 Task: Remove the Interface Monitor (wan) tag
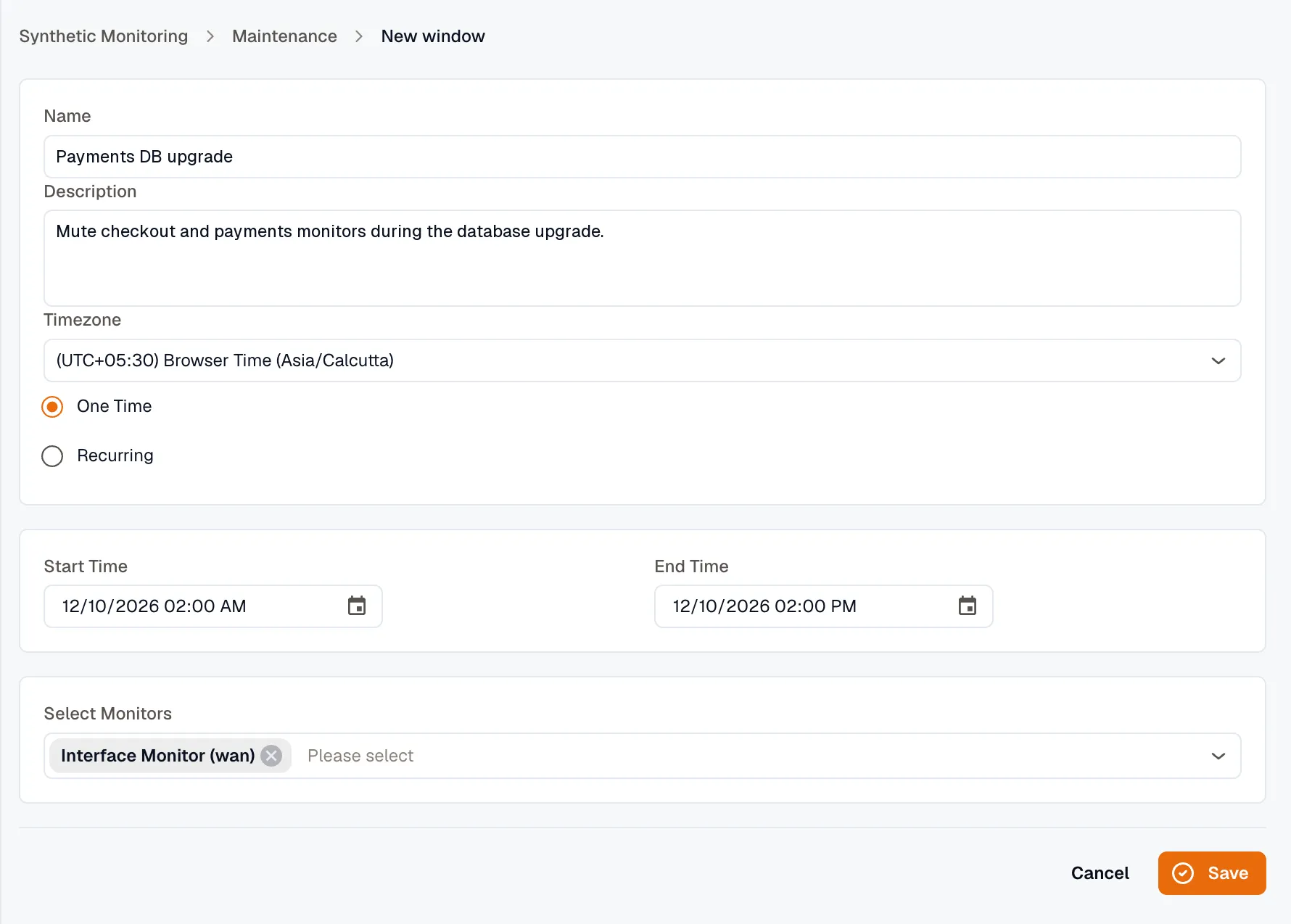pyautogui.click(x=271, y=756)
